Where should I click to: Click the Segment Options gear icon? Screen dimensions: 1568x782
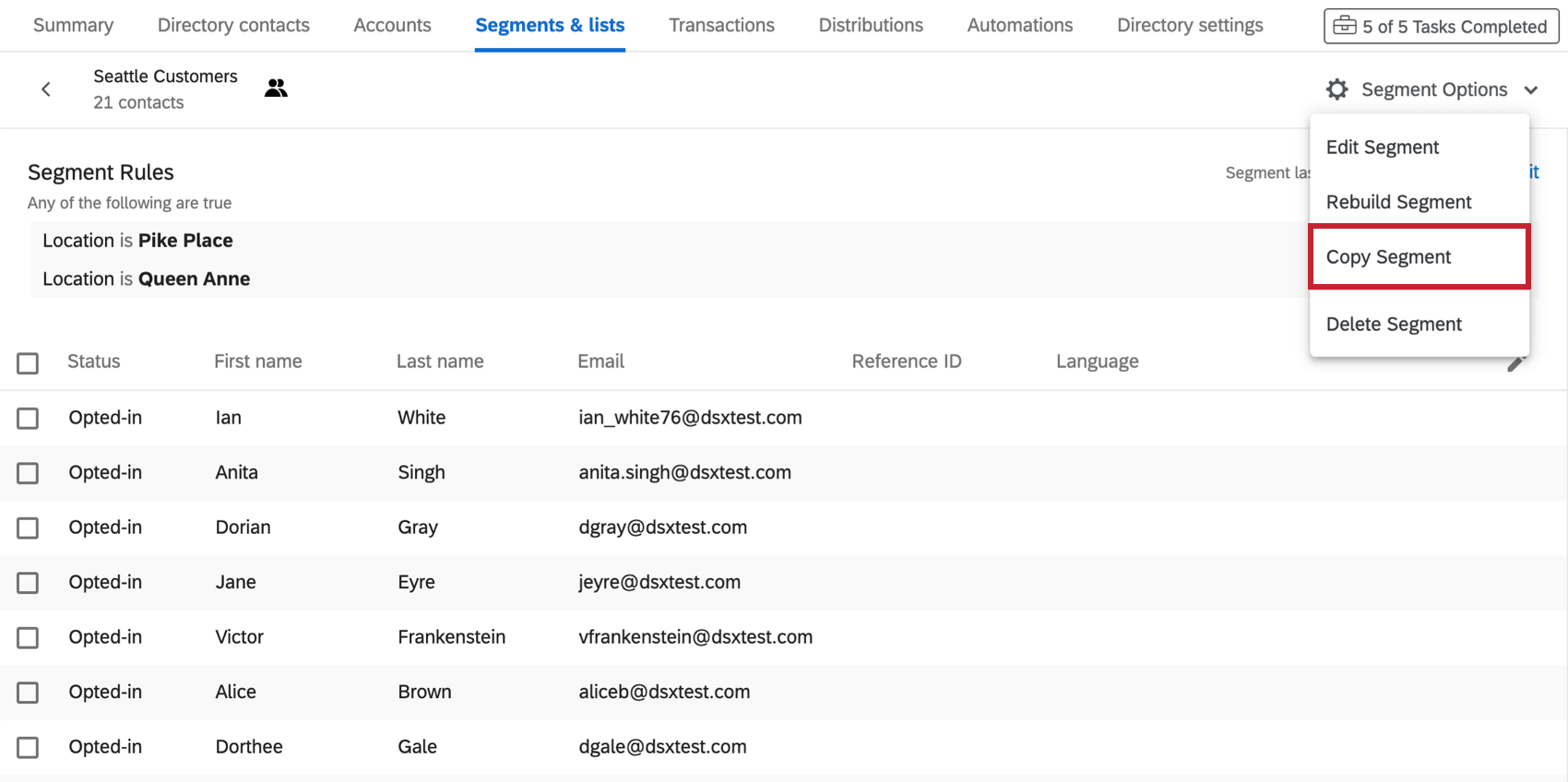(x=1336, y=89)
